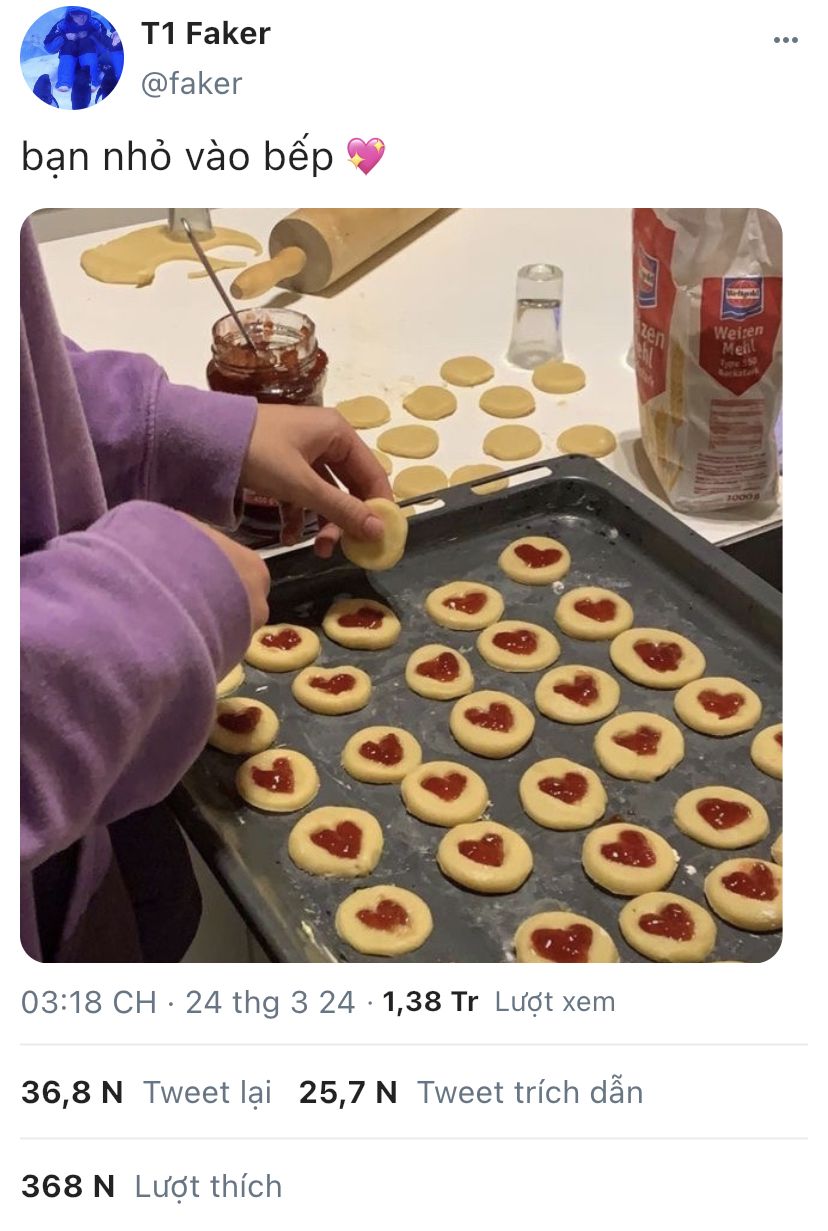Open the Tweet trích dẫn list
Screen dimensions: 828x1231
tap(530, 1092)
